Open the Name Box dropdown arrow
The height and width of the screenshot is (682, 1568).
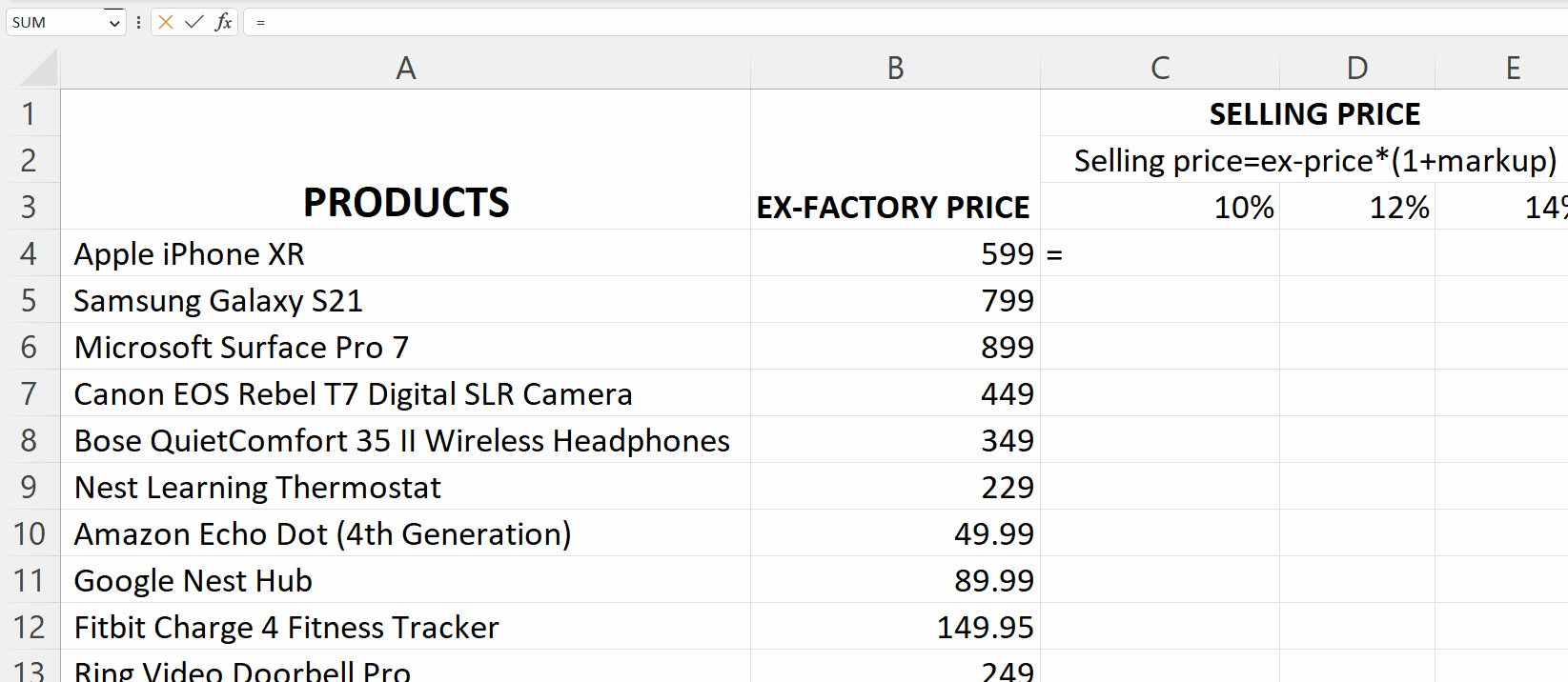[113, 22]
